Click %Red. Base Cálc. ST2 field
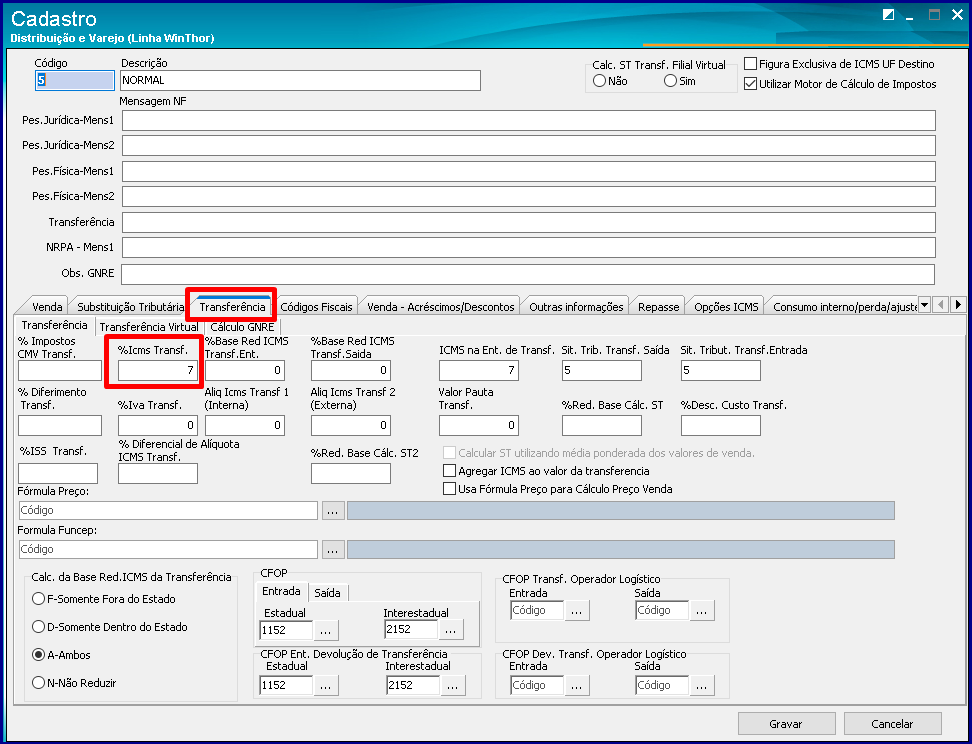Image resolution: width=972 pixels, height=744 pixels. (351, 474)
